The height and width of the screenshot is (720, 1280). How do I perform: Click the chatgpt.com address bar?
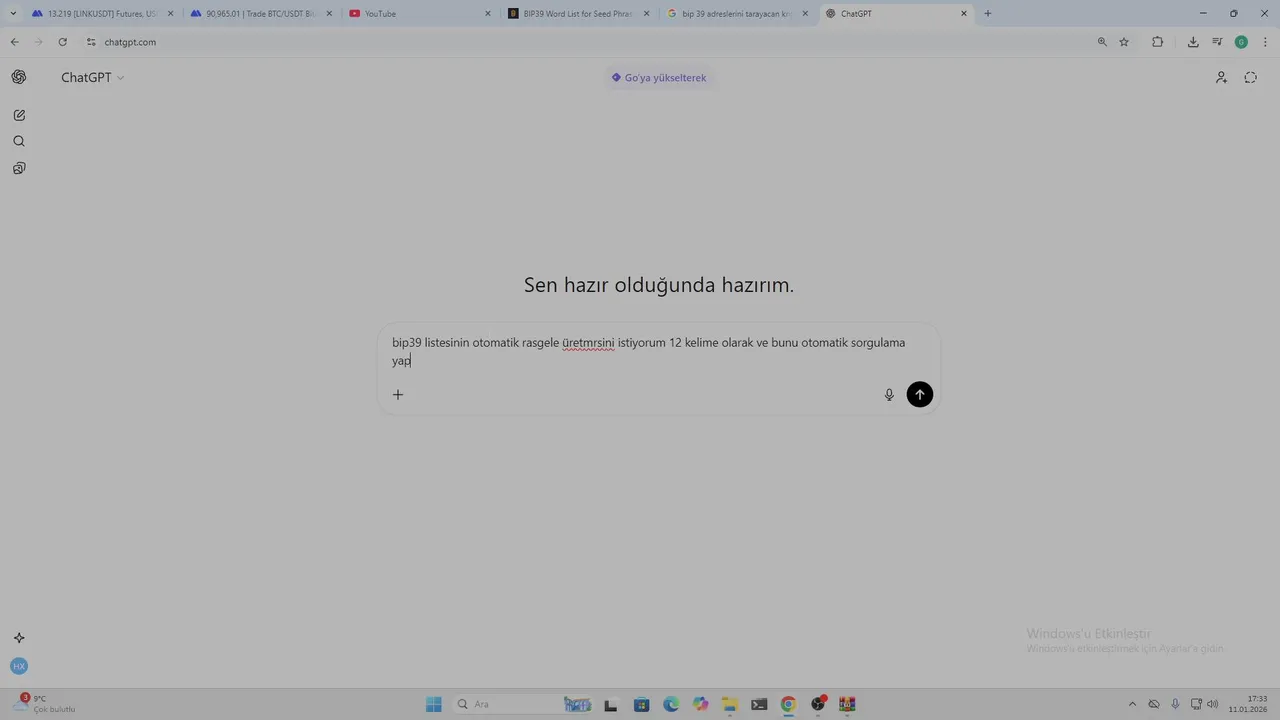(x=590, y=42)
